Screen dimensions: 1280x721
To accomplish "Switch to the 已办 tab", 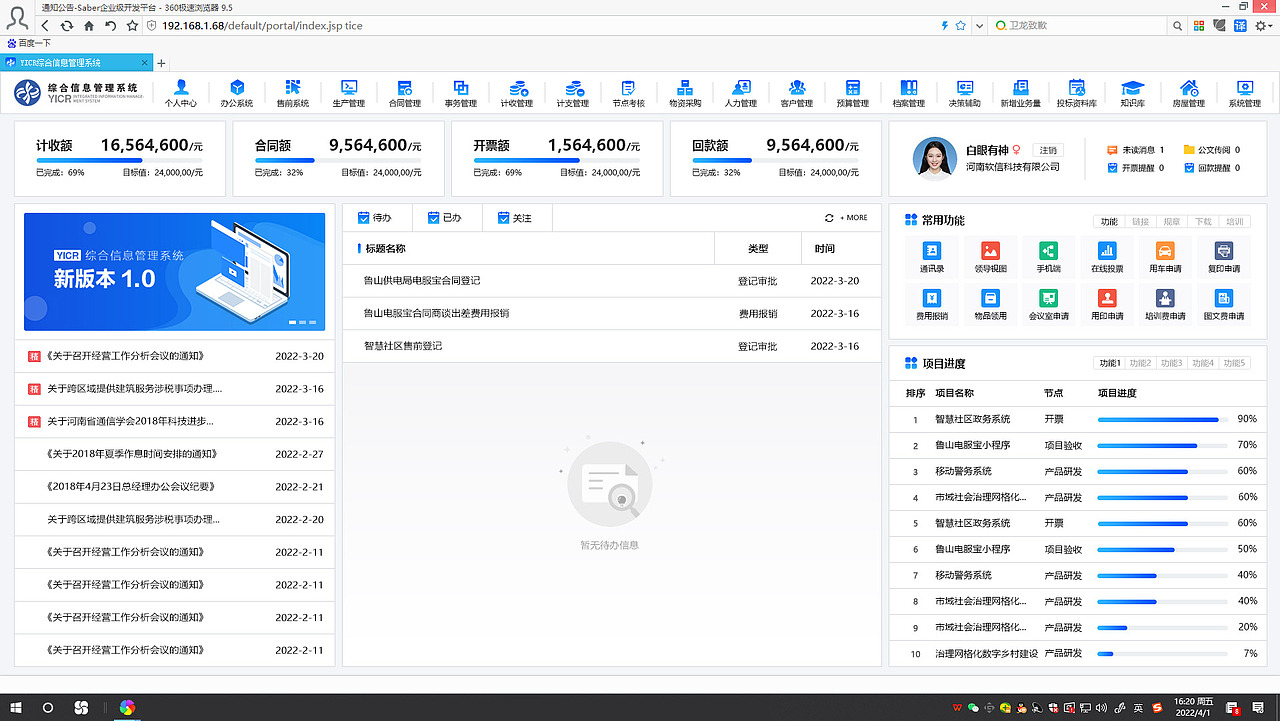I will 446,217.
